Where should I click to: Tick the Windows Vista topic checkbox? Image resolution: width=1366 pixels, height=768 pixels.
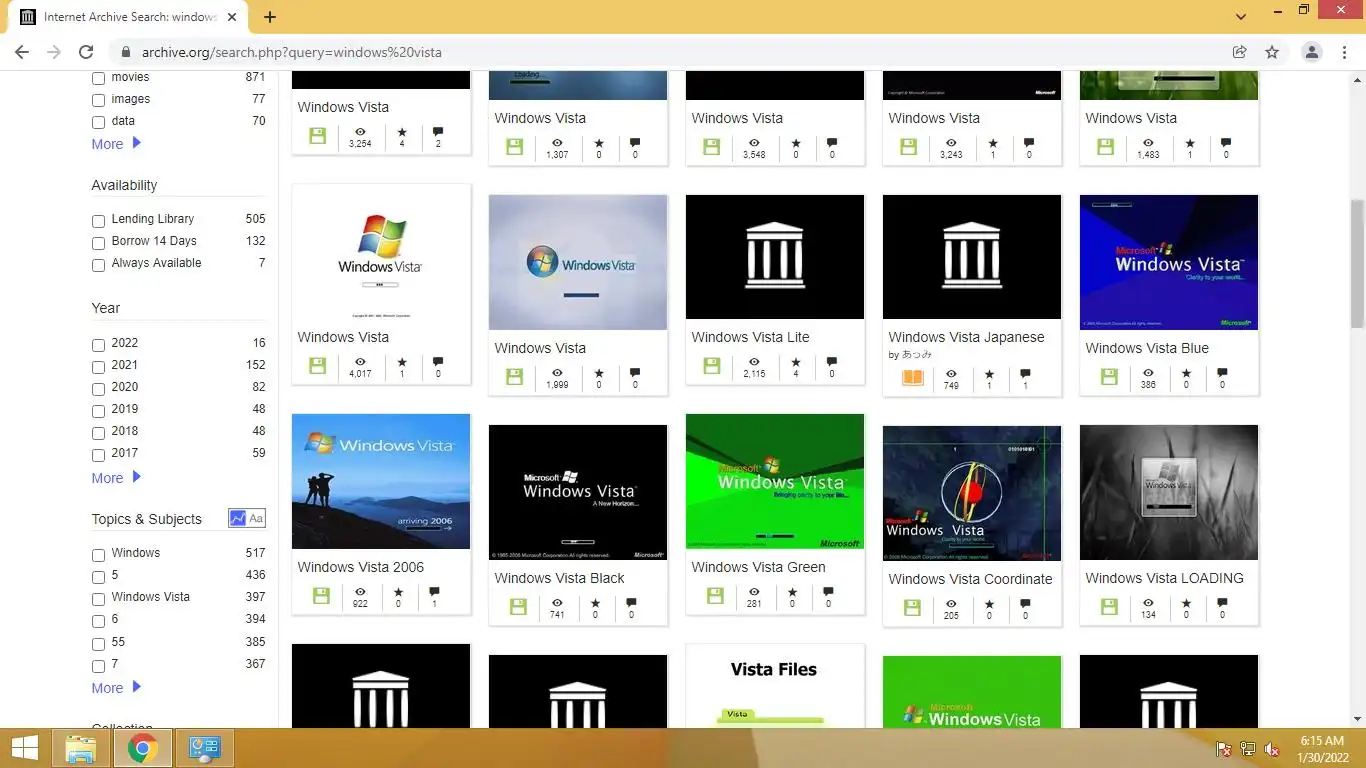pos(98,599)
